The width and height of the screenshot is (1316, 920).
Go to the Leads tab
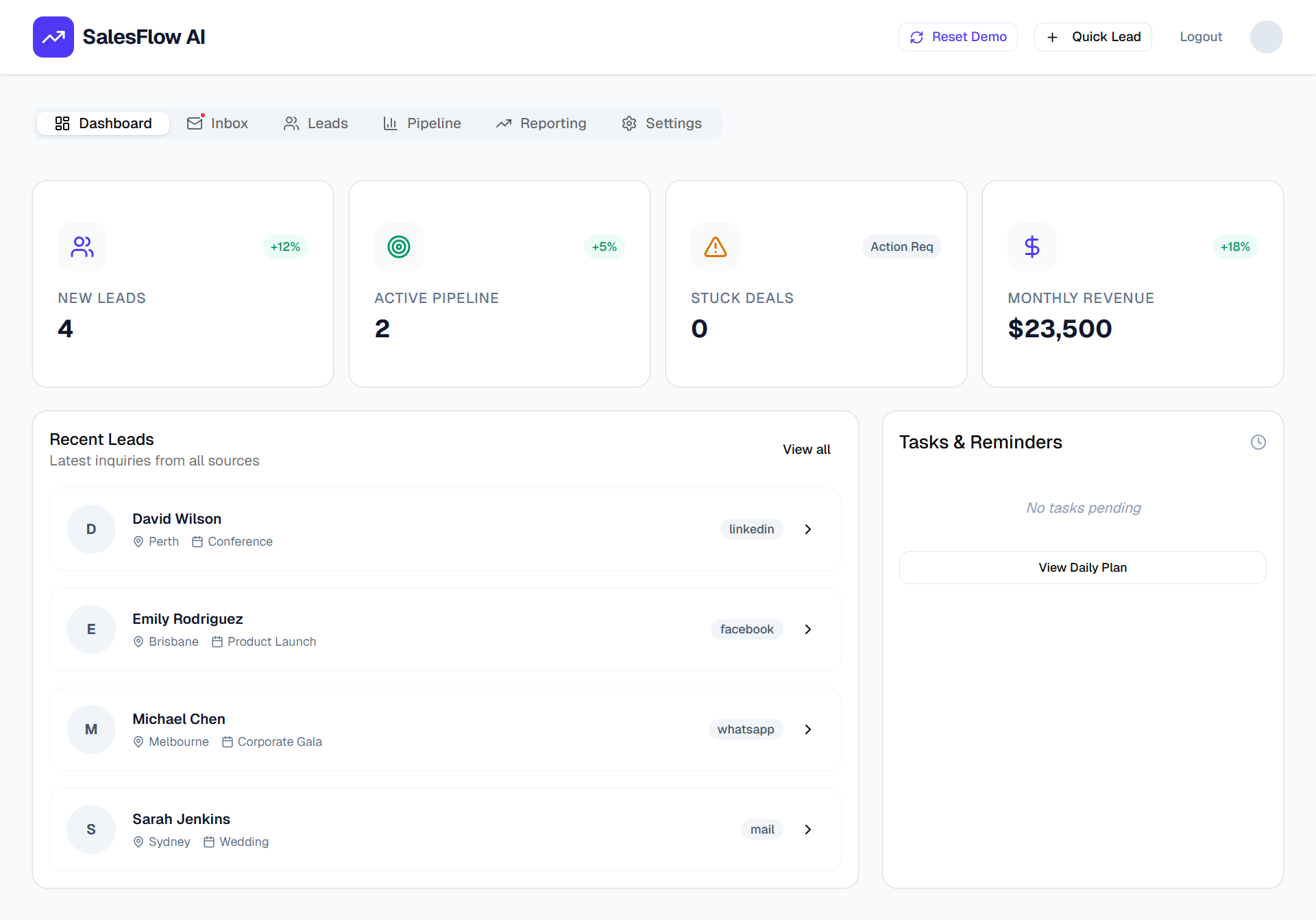click(316, 123)
